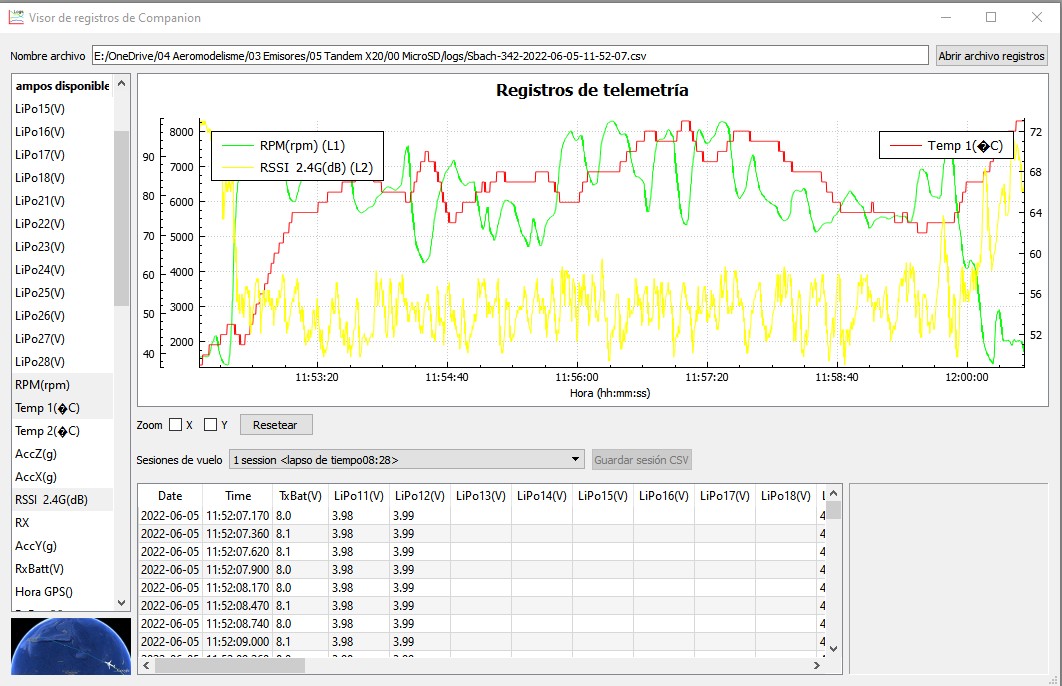This screenshot has width=1062, height=686.
Task: Select Temp 2 field in the list
Action: (47, 431)
